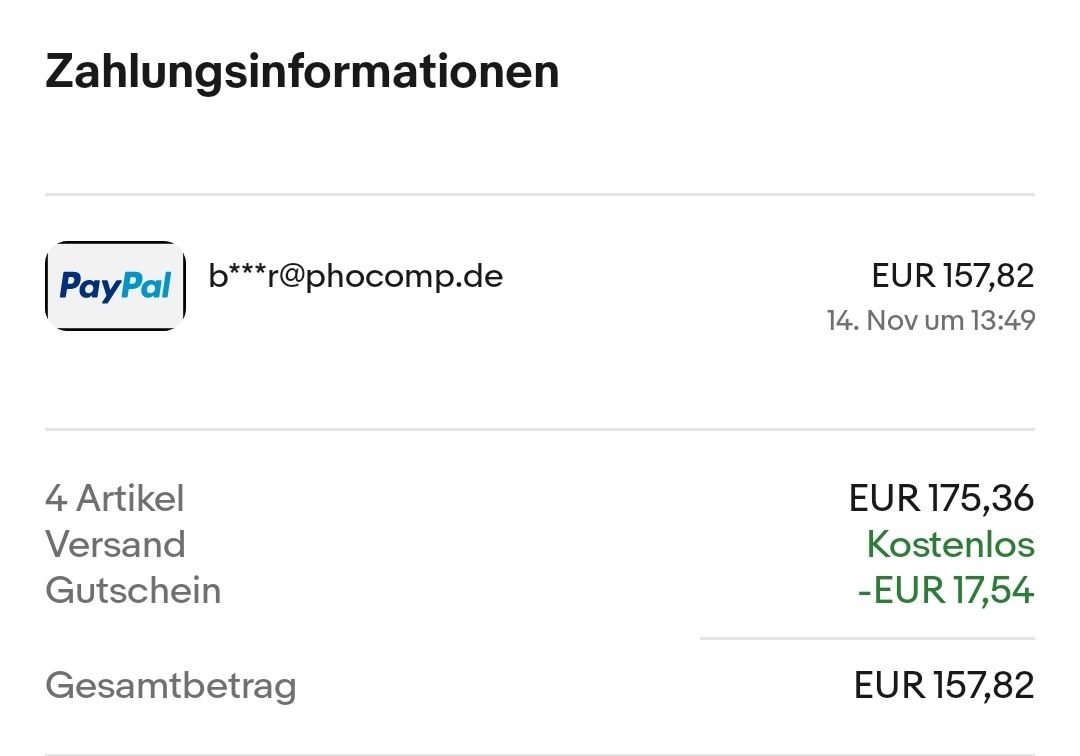The image size is (1080, 756).
Task: Click the short divider line above the total
Action: tap(867, 638)
